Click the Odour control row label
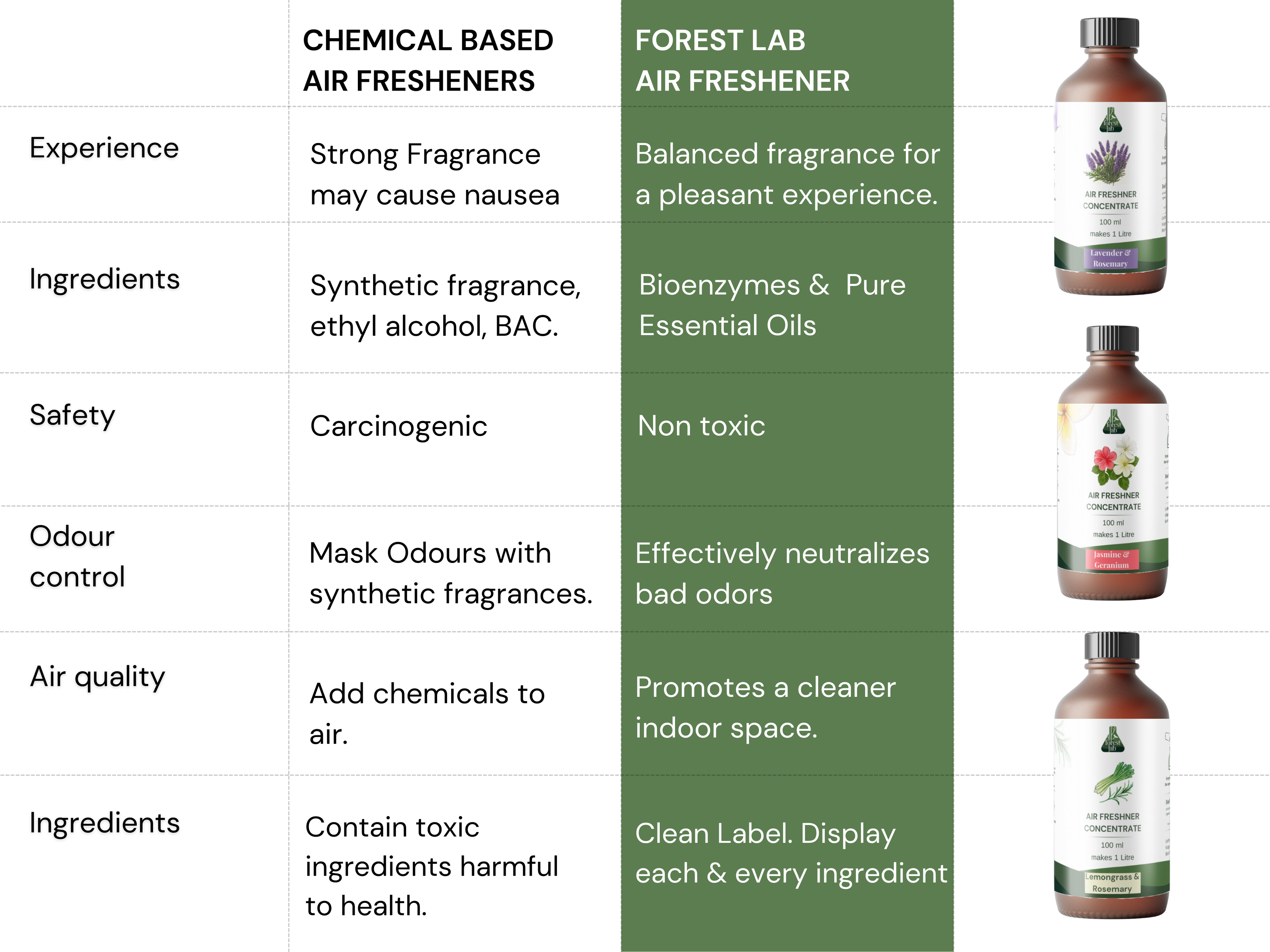The image size is (1270, 952). [77, 556]
